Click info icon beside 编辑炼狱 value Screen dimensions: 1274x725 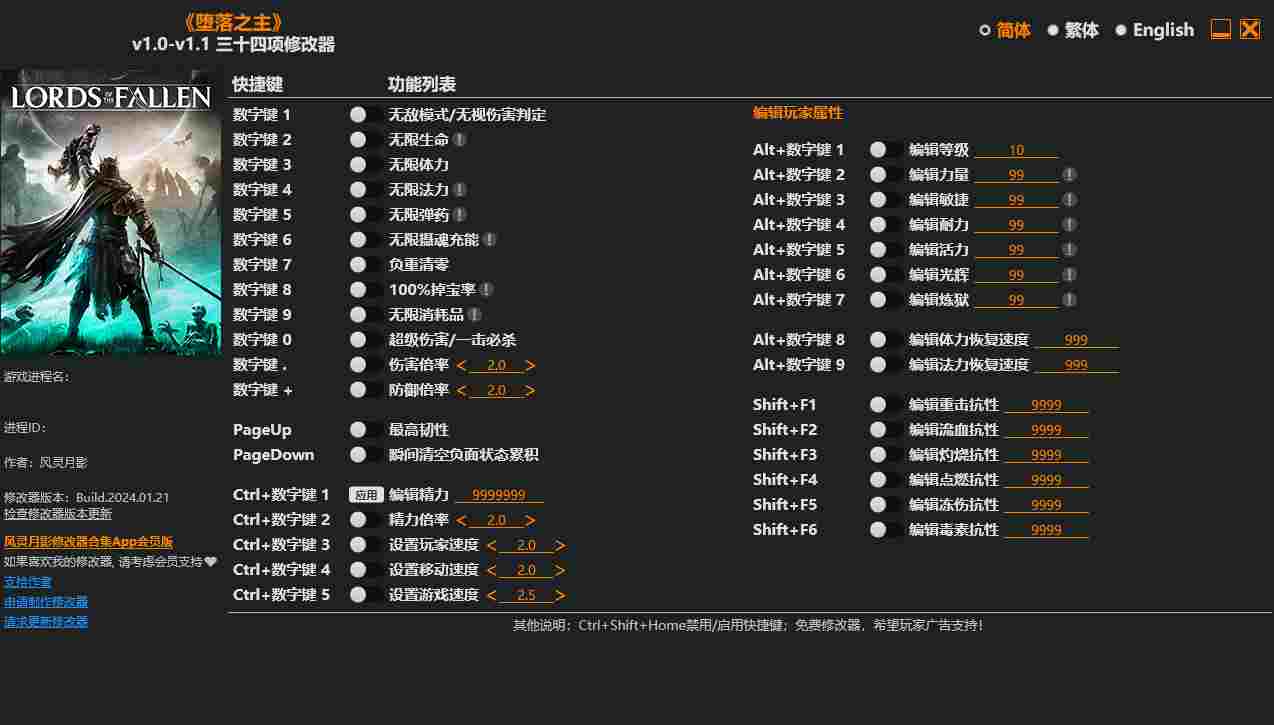[1069, 300]
